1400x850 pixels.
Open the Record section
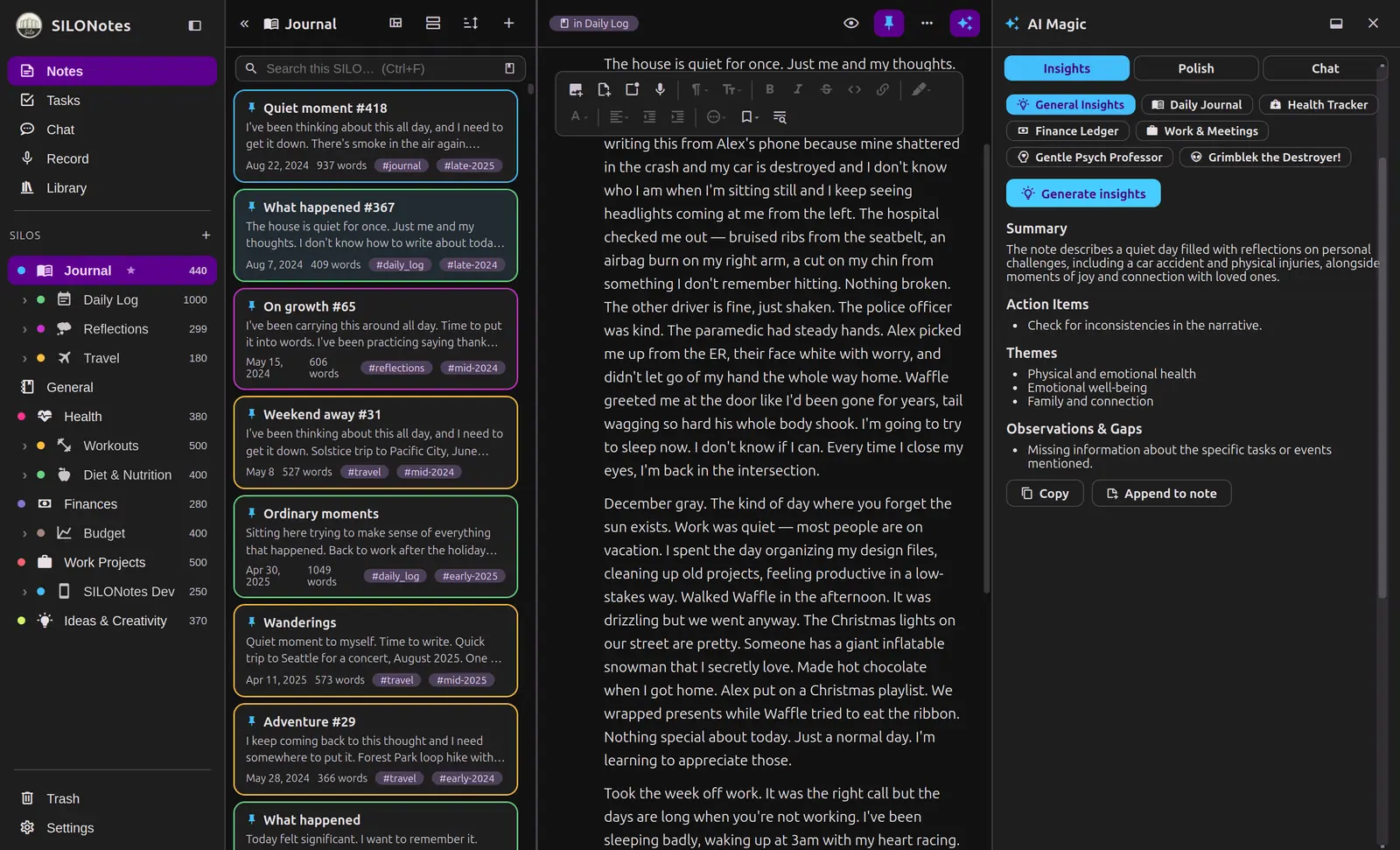112,158
